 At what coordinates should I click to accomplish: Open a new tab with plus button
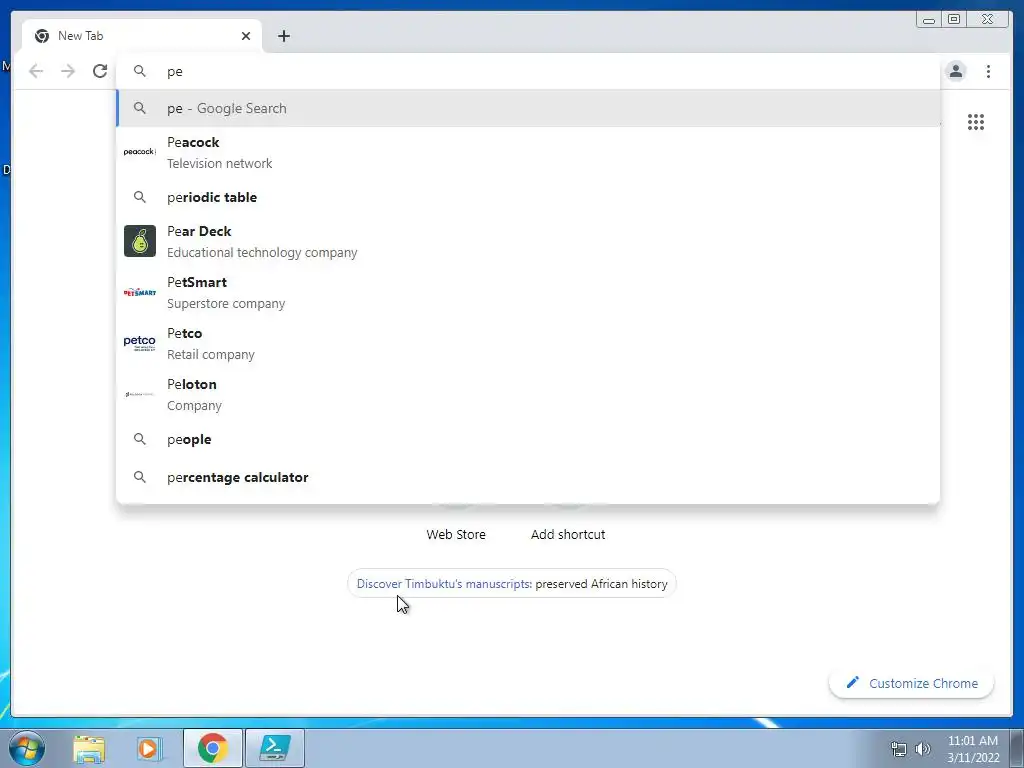283,36
